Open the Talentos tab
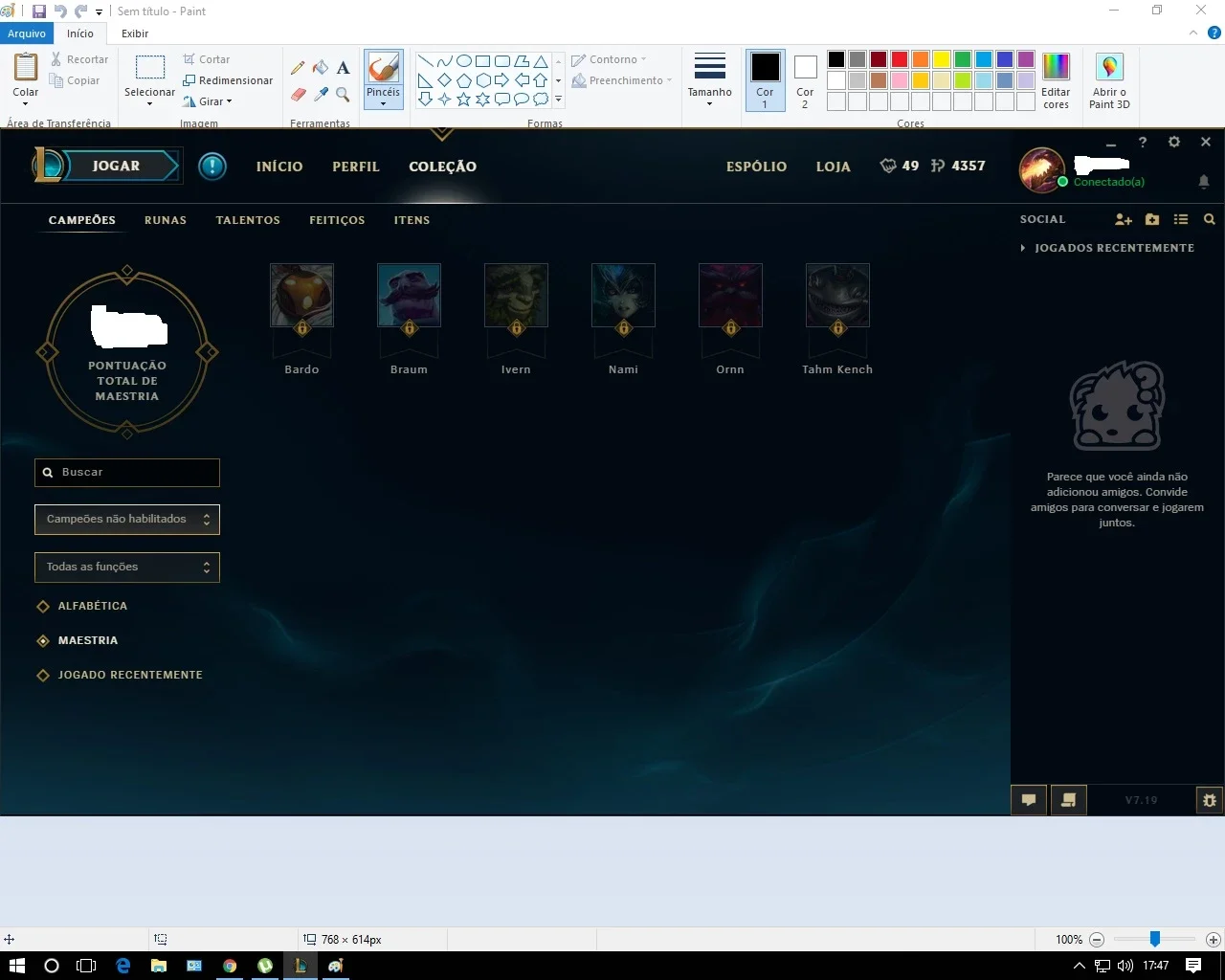 (248, 220)
